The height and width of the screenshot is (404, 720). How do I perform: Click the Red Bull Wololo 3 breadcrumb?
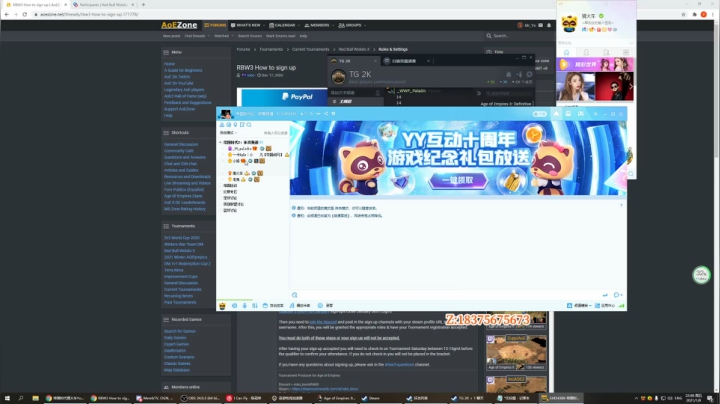point(354,49)
